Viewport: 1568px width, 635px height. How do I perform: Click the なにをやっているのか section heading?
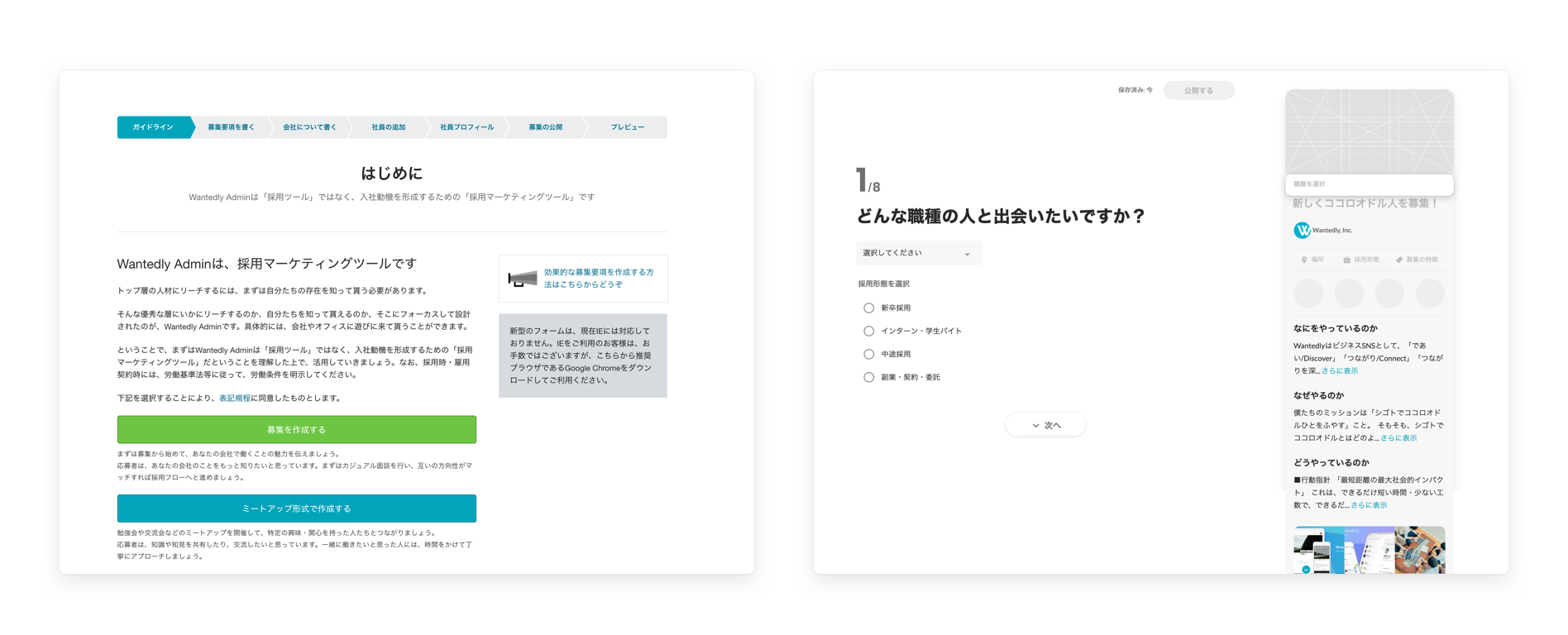(x=1336, y=328)
